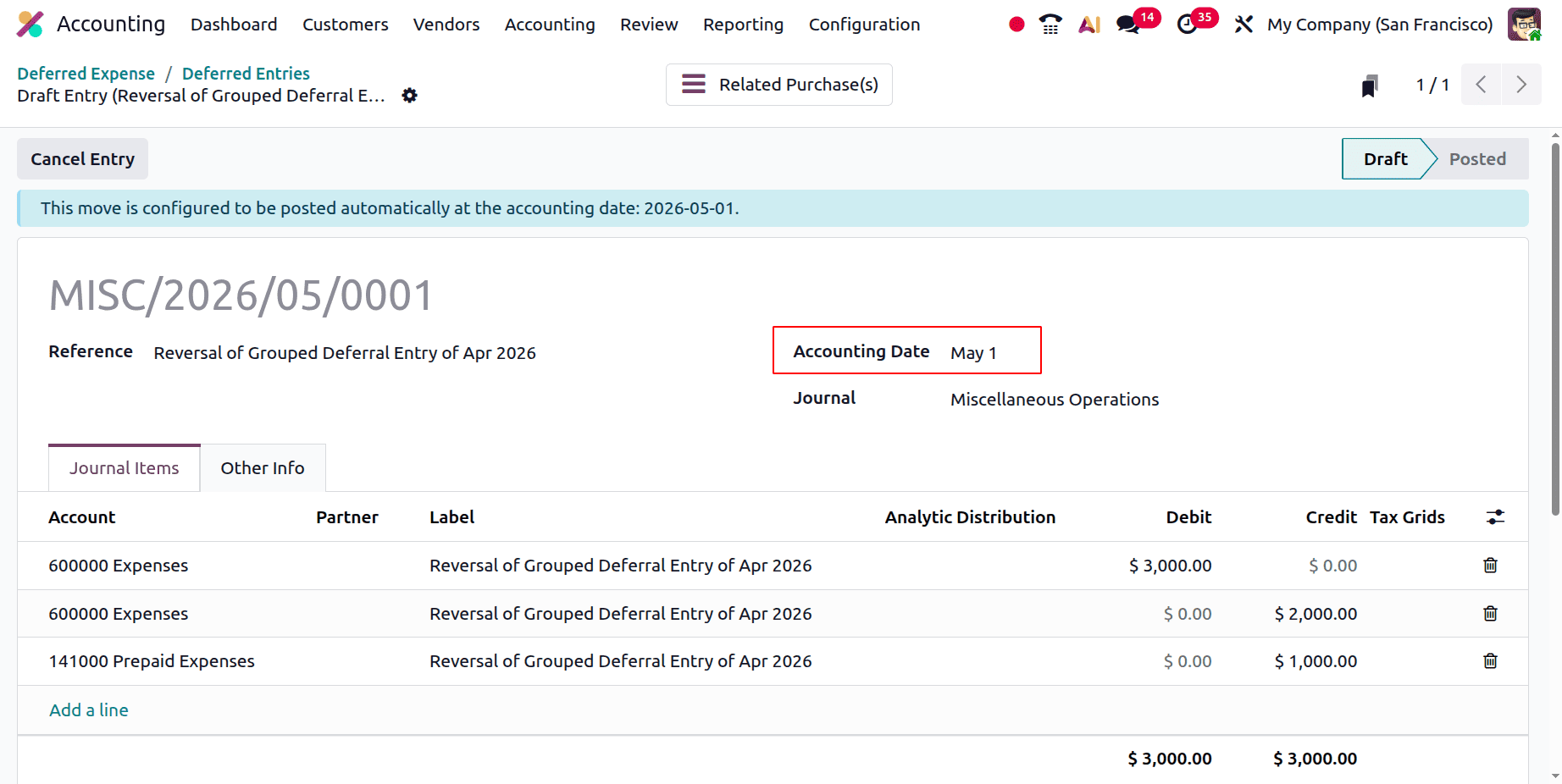Click the Credit column header

coord(1331,517)
